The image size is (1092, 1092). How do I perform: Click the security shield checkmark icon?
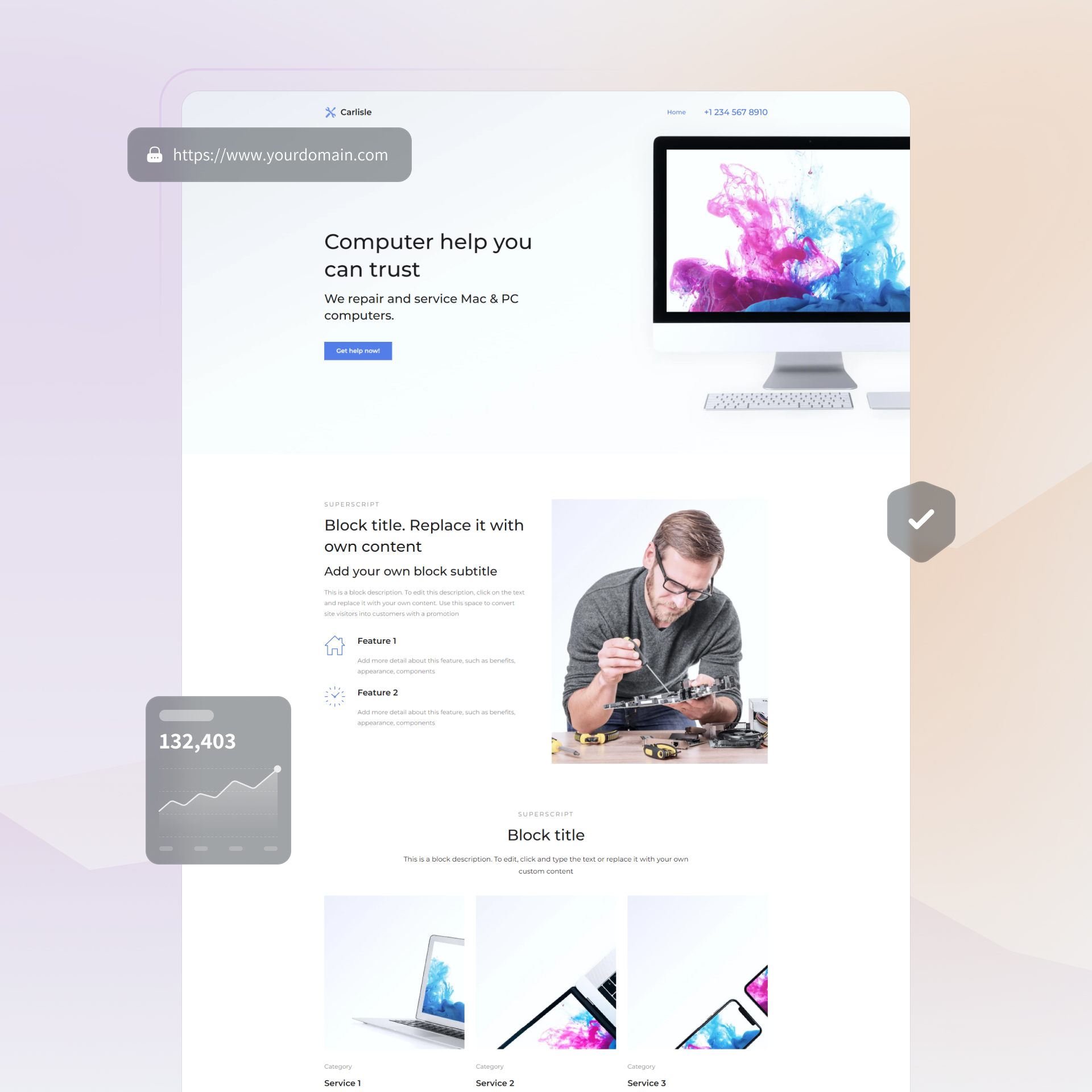920,519
